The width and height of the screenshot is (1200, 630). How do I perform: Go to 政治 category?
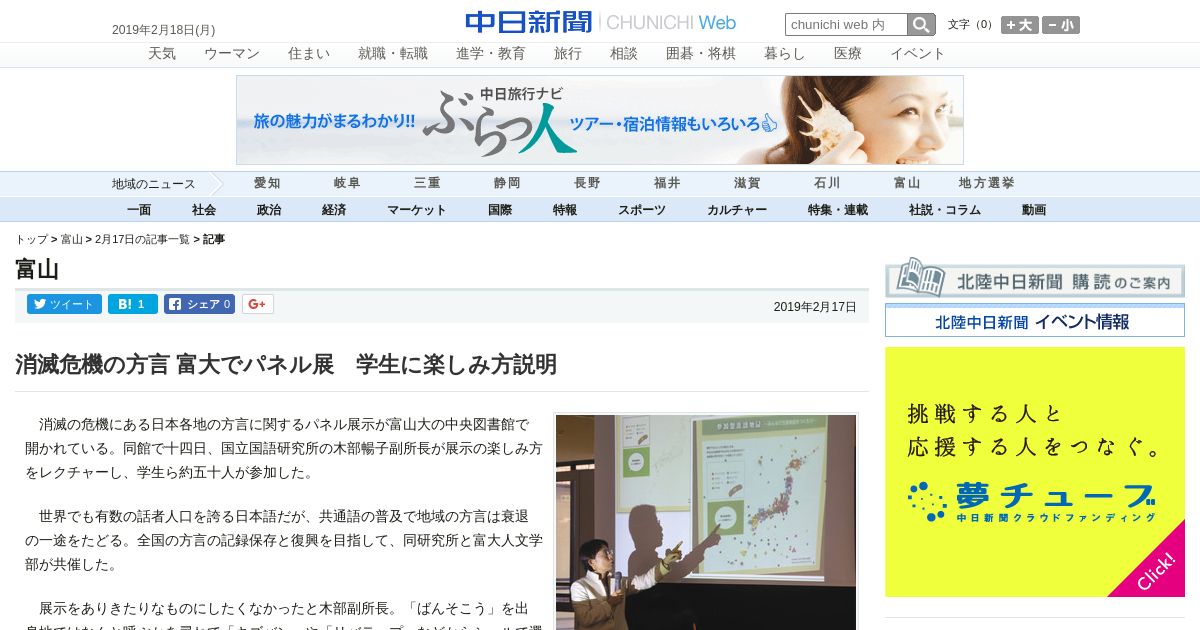click(x=269, y=210)
